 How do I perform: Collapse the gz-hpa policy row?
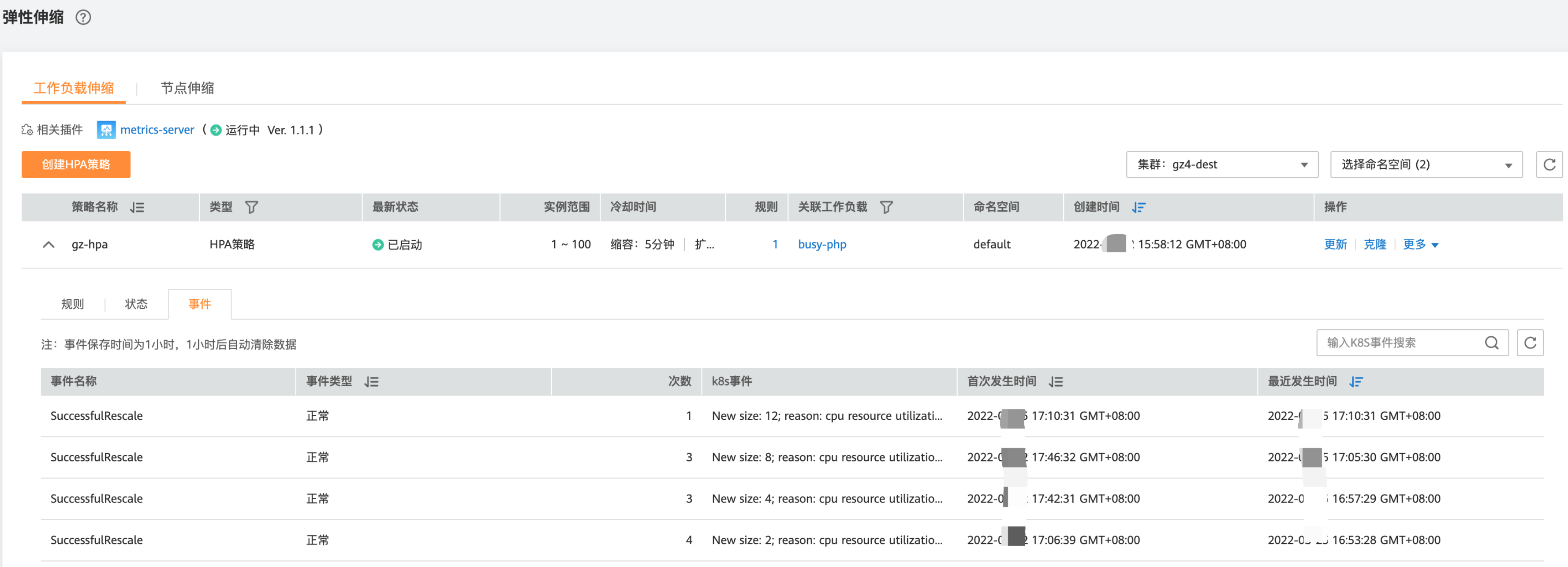pyautogui.click(x=49, y=245)
